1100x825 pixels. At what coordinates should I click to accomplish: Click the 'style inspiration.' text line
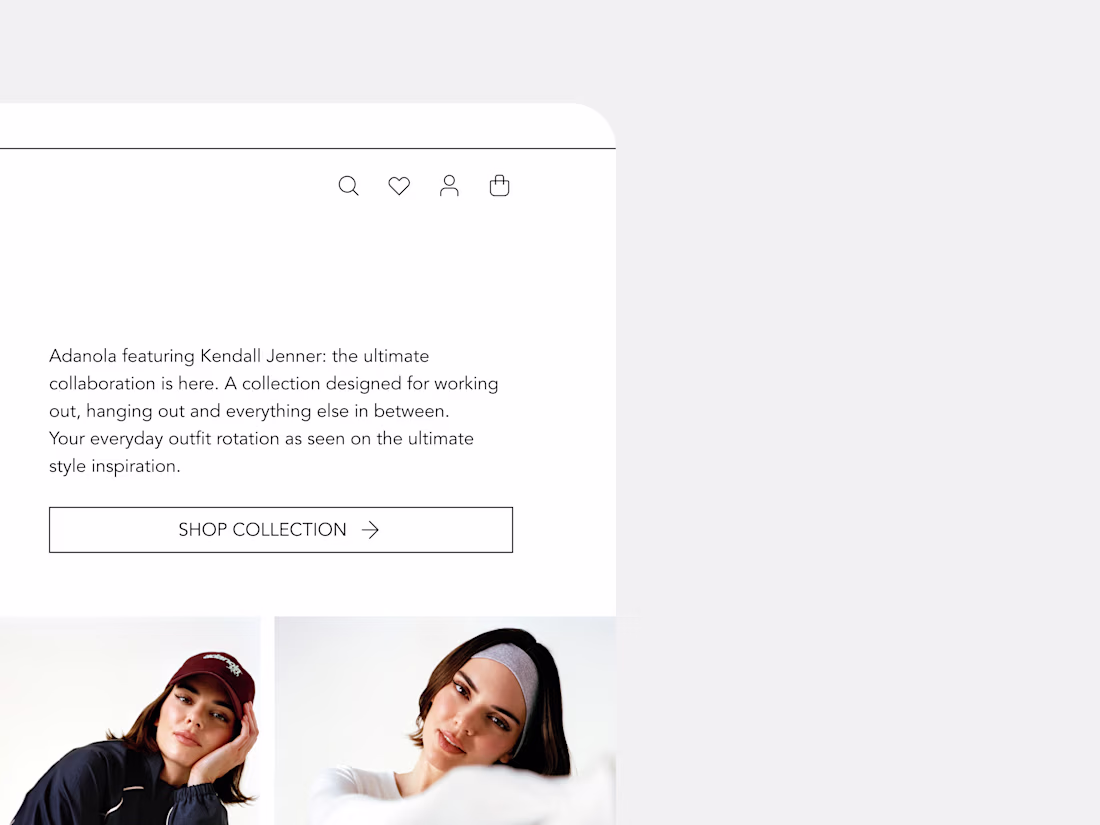click(x=115, y=466)
